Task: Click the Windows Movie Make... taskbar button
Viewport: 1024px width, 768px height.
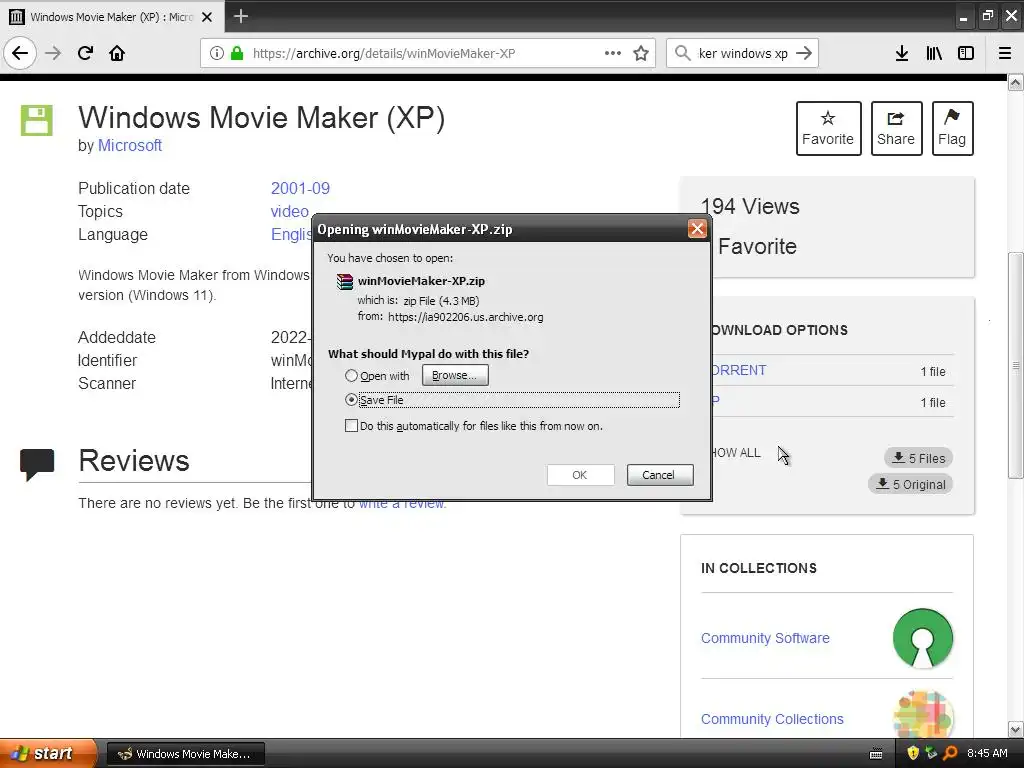Action: (x=185, y=754)
